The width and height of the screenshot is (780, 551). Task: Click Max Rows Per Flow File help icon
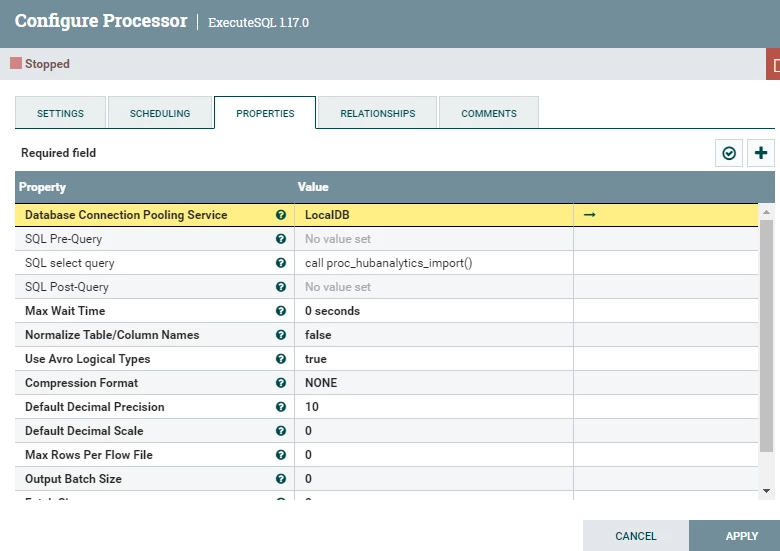[x=281, y=455]
